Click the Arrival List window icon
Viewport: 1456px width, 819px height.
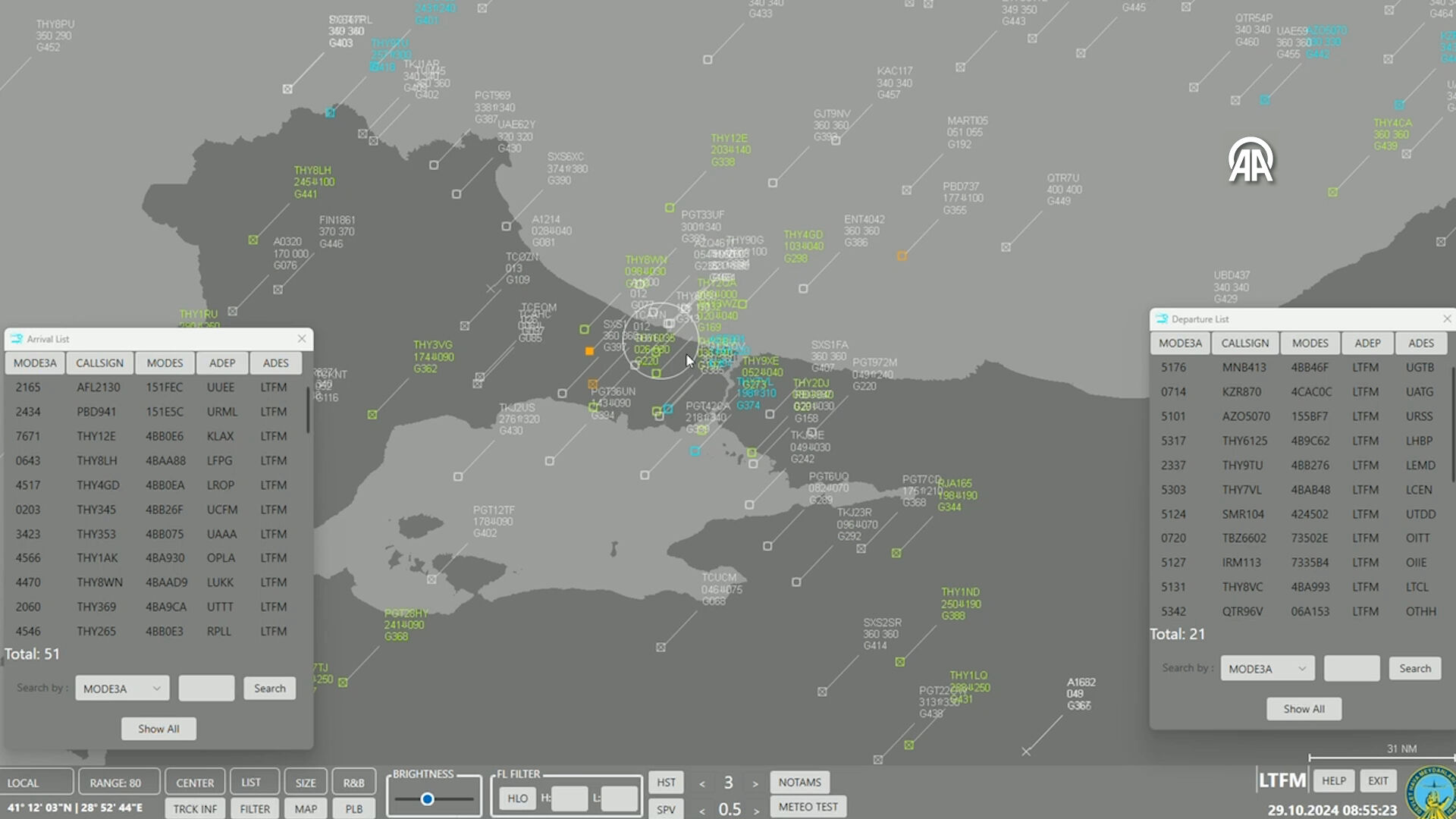coord(17,339)
